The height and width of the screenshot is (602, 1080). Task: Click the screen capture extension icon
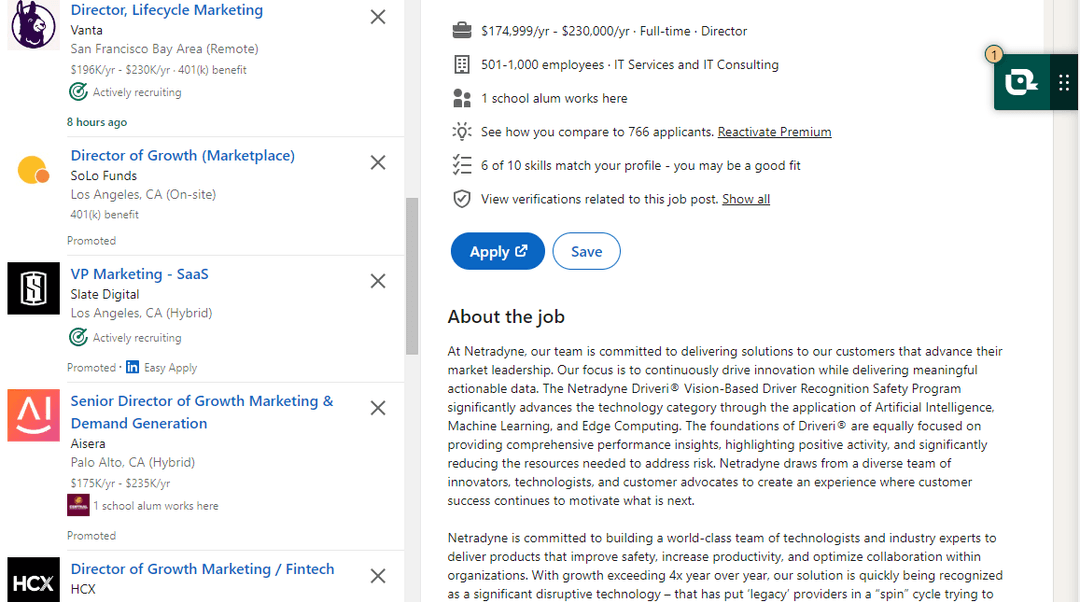[1020, 82]
